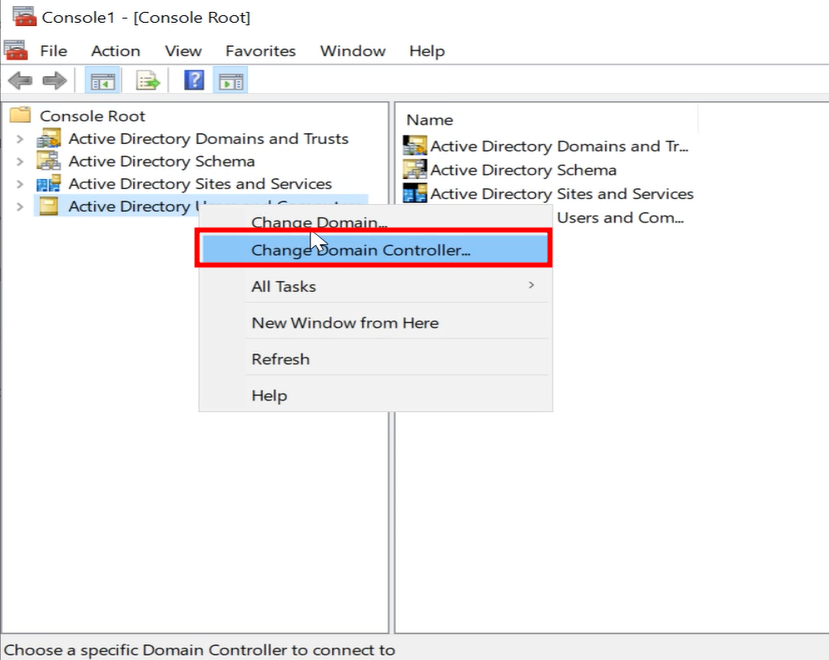This screenshot has height=660, width=829.
Task: Toggle Show/Hide Action Pane toolbar icon
Action: pyautogui.click(x=231, y=81)
